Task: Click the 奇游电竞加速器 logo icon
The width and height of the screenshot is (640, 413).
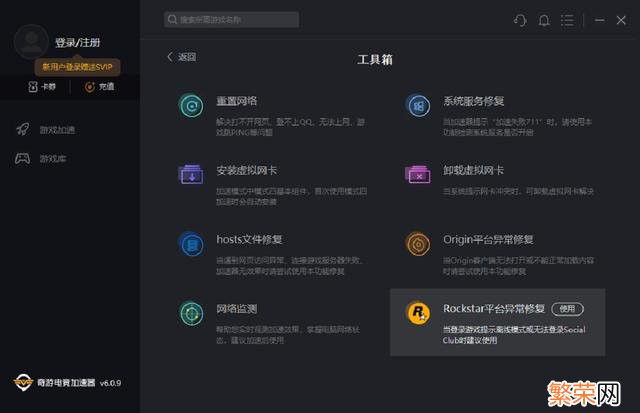Action: pyautogui.click(x=23, y=382)
